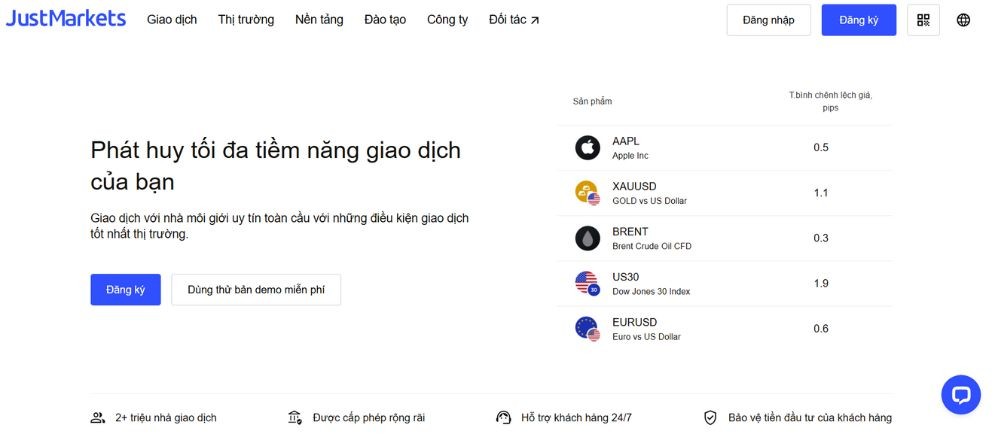
Task: Click the JustMarkets logo
Action: pyautogui.click(x=66, y=19)
